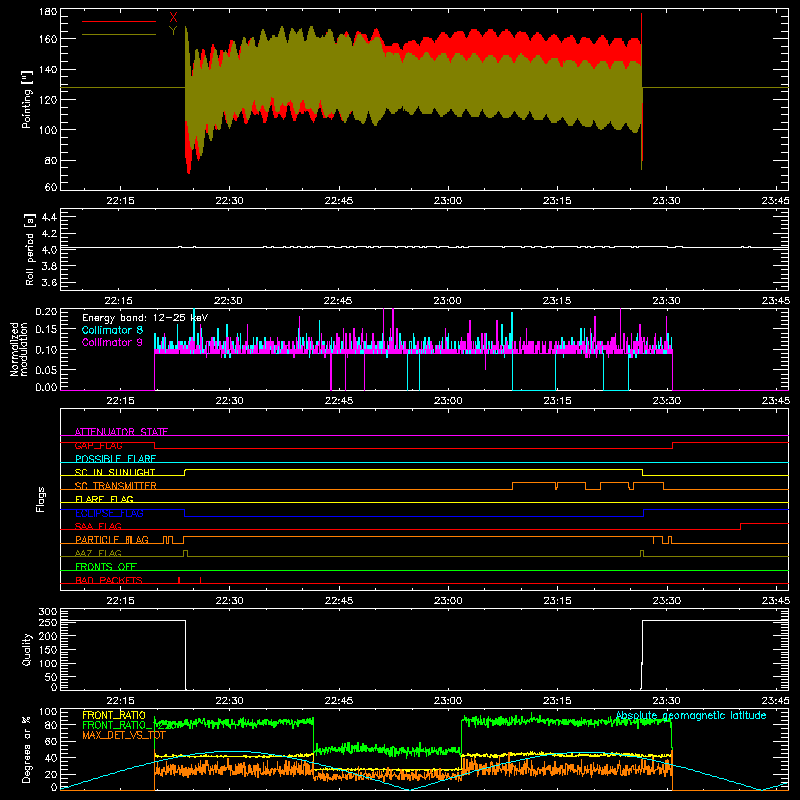
Task: Click the SC_IN_SUNLIGHT flag label
Action: tap(115, 472)
